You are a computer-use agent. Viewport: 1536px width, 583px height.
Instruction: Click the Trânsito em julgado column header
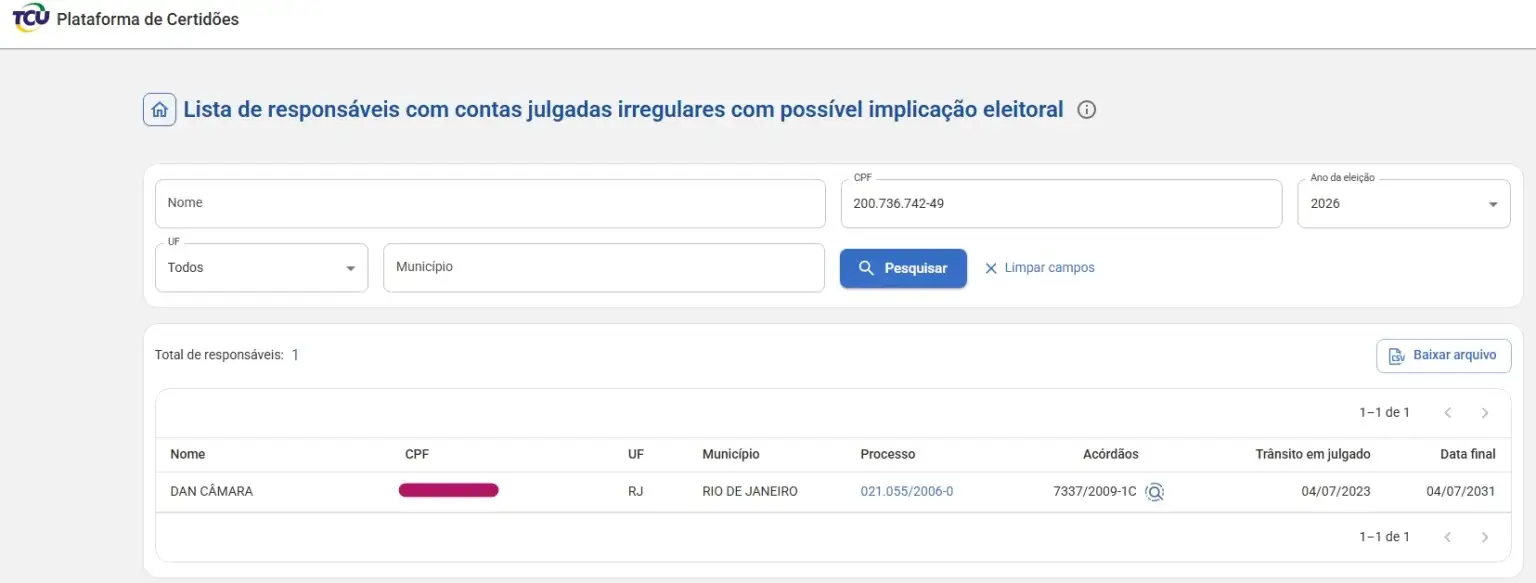[x=1313, y=455]
